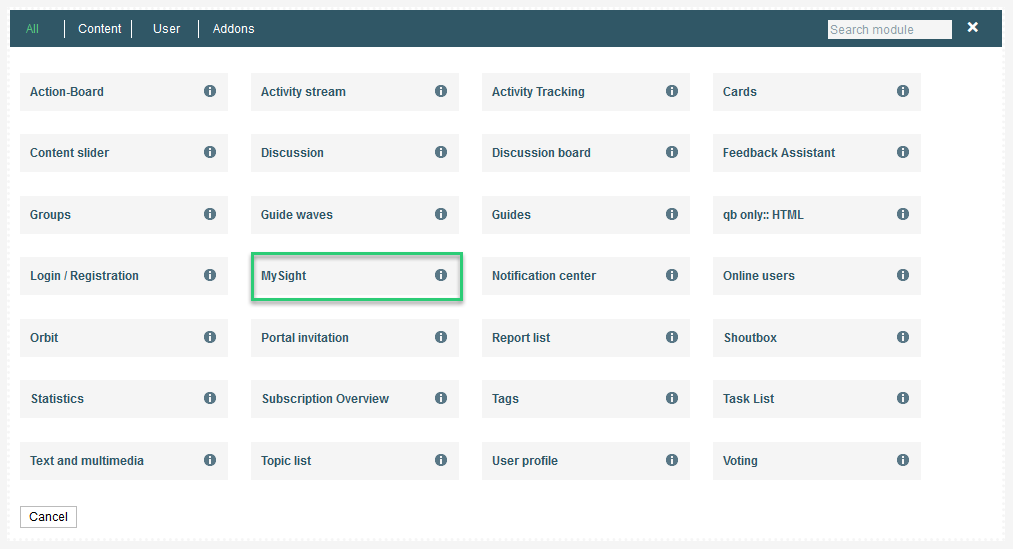Select the qb only:: HTML module
Screen dimensions: 1013x549
817,214
